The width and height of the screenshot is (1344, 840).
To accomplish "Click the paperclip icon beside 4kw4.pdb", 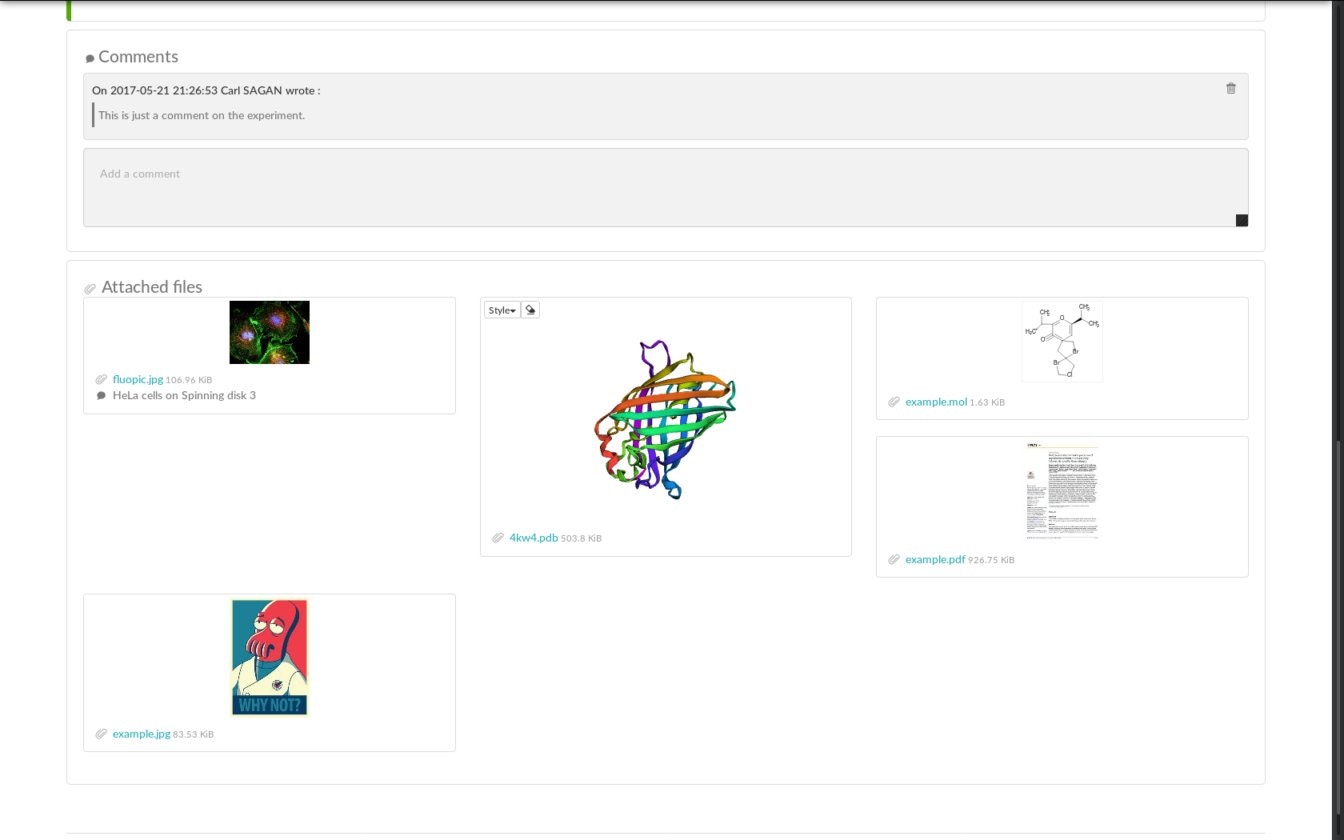I will pyautogui.click(x=497, y=537).
